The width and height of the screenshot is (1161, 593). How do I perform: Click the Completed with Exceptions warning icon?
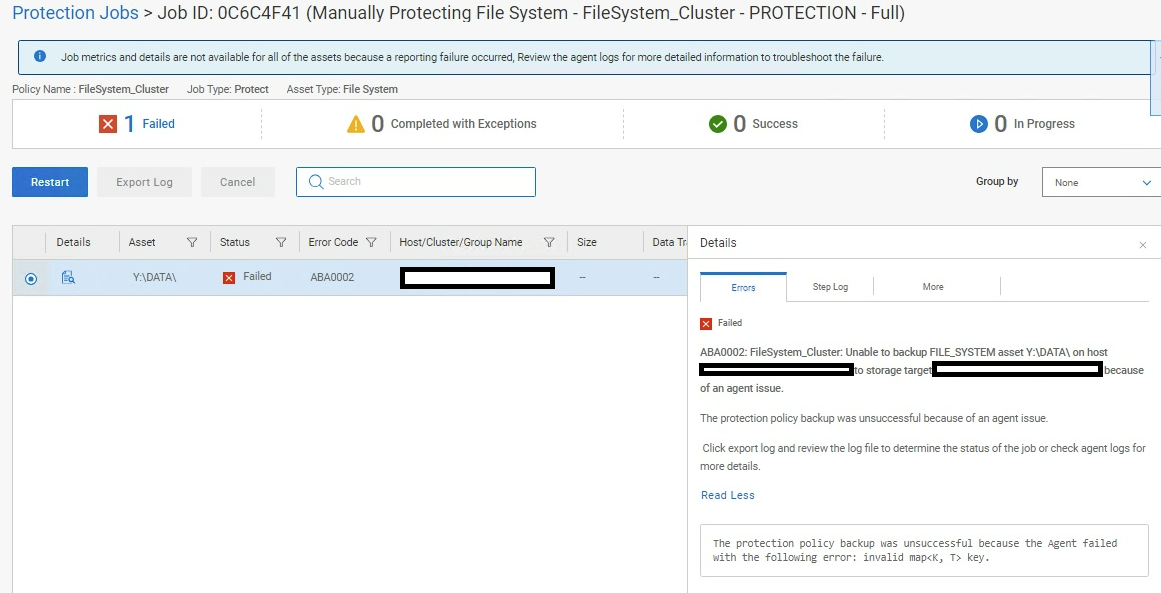click(x=356, y=124)
